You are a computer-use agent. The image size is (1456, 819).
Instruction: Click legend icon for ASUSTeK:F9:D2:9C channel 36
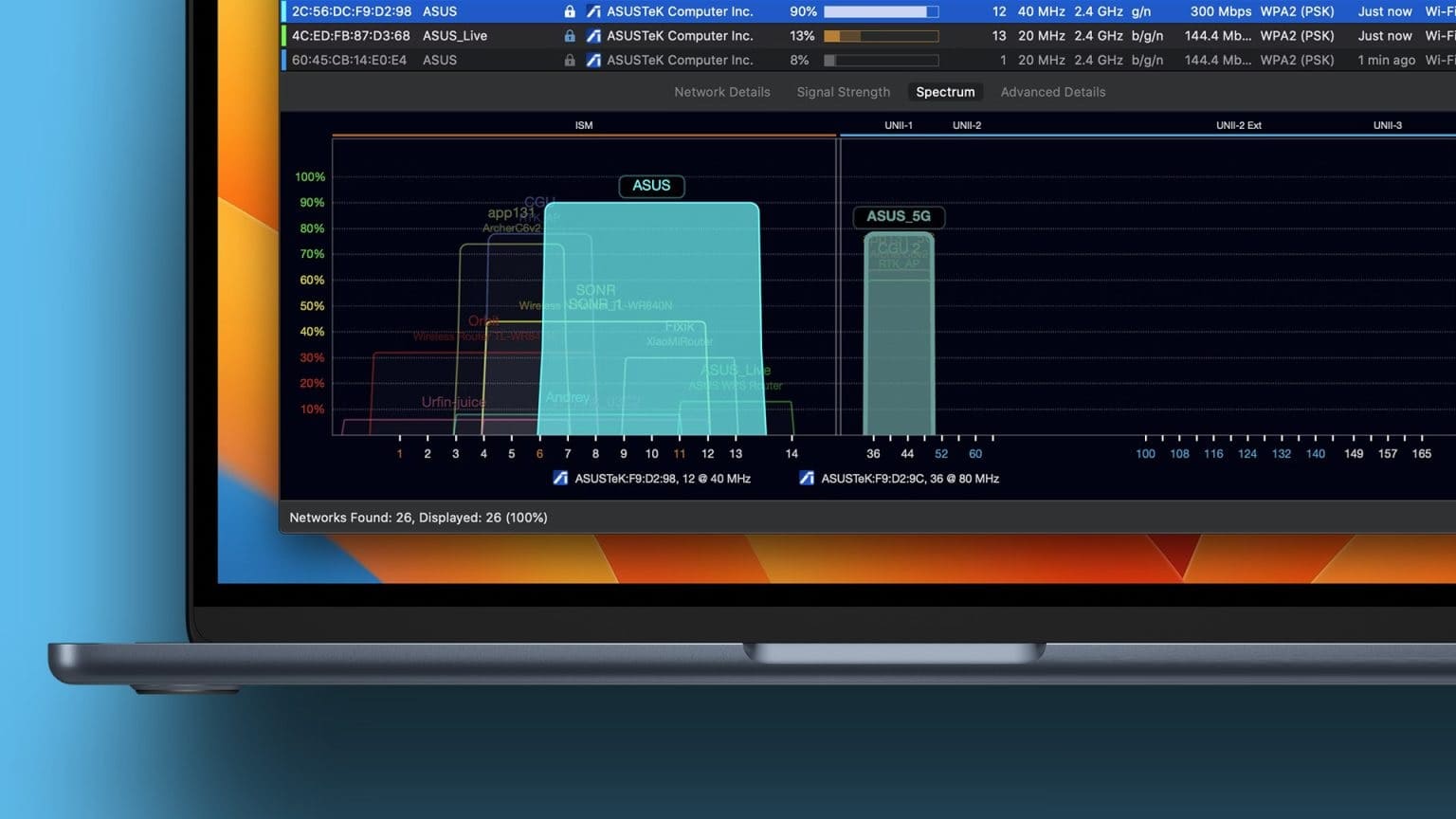tap(807, 479)
